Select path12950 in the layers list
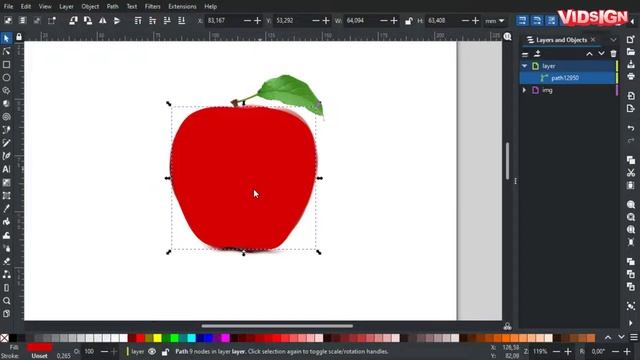The height and width of the screenshot is (360, 640). (567, 78)
